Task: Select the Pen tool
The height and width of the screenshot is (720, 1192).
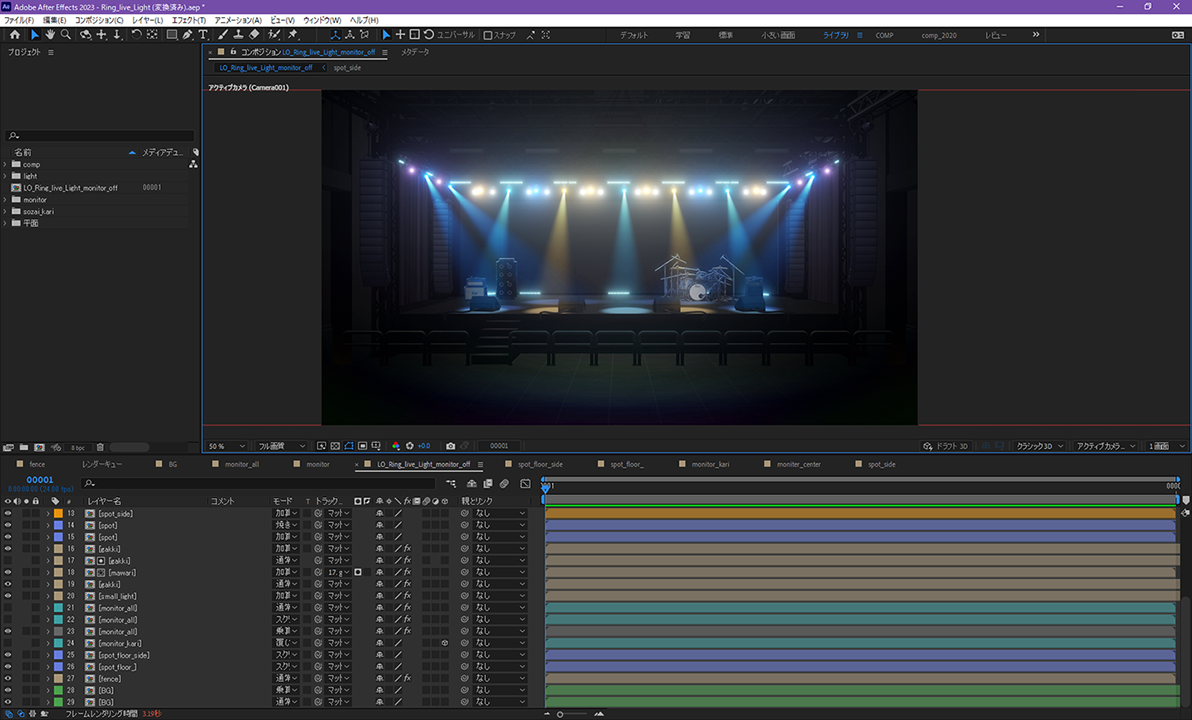Action: tap(188, 35)
